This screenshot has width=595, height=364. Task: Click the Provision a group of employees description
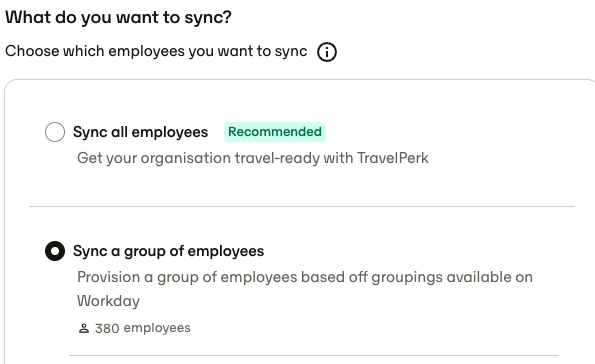tap(305, 289)
